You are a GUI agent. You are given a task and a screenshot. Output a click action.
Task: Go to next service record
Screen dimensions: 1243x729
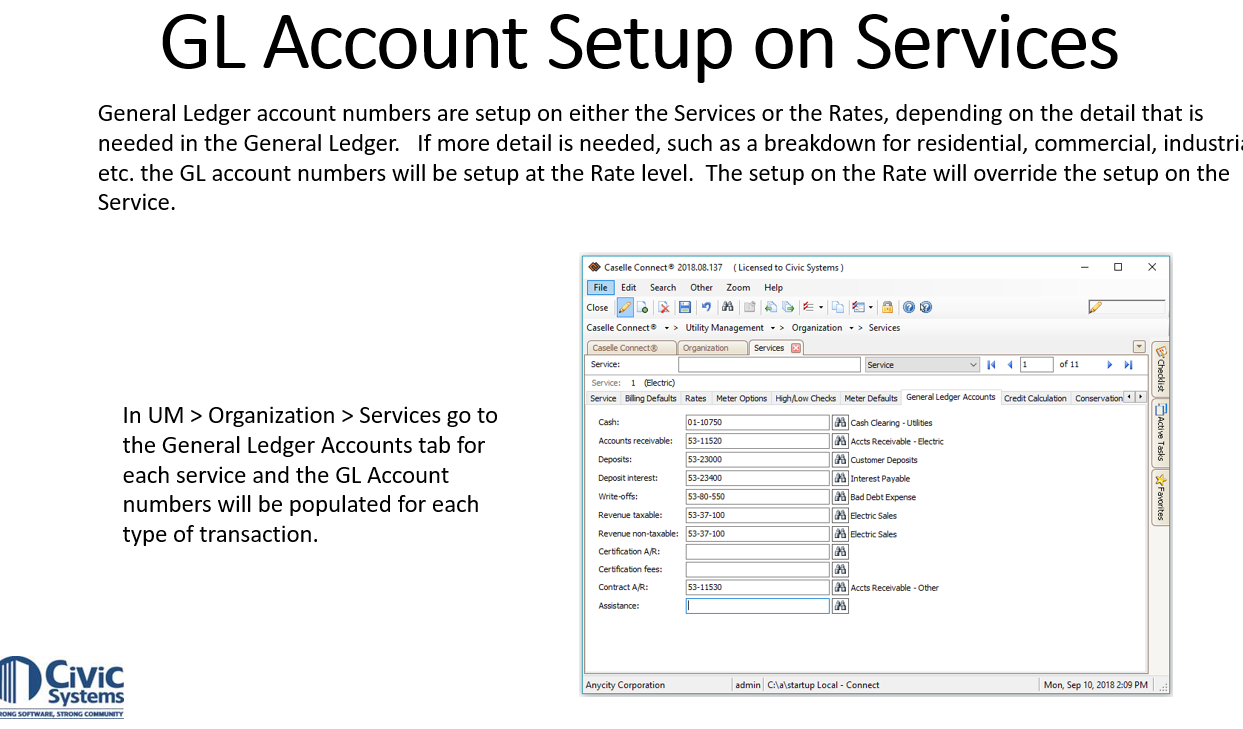[x=1109, y=365]
